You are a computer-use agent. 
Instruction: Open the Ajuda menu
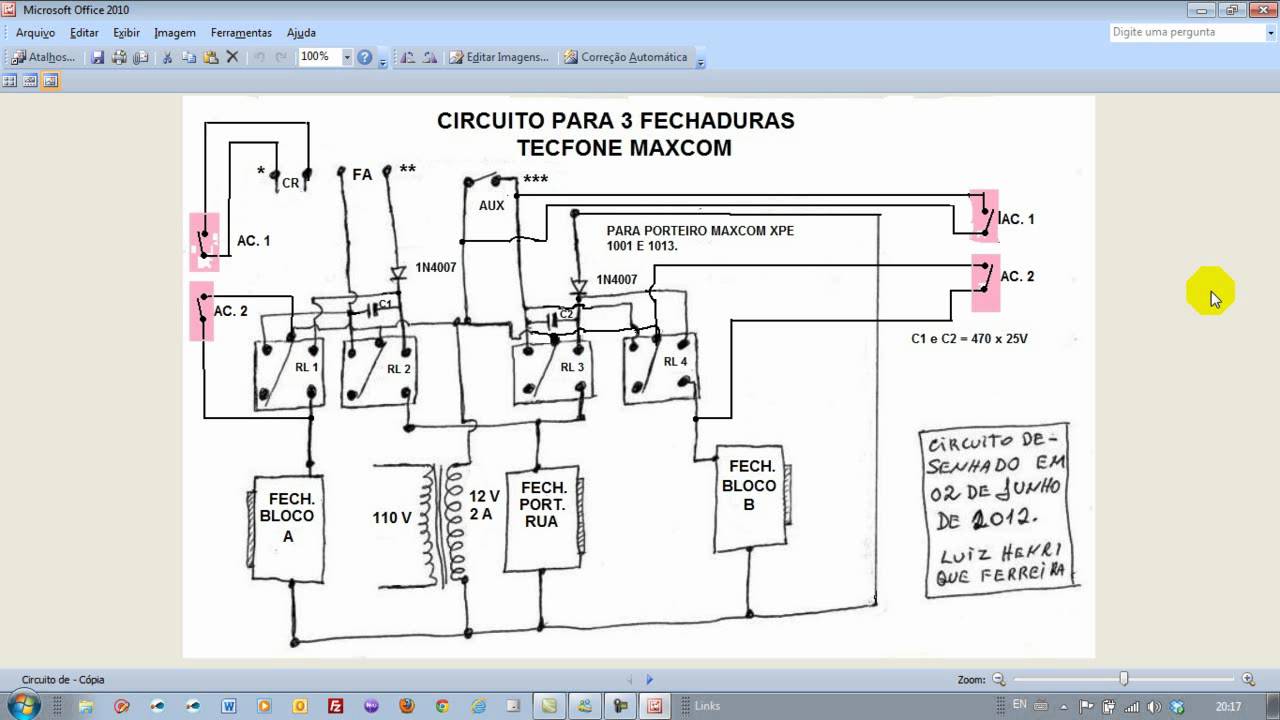point(301,32)
